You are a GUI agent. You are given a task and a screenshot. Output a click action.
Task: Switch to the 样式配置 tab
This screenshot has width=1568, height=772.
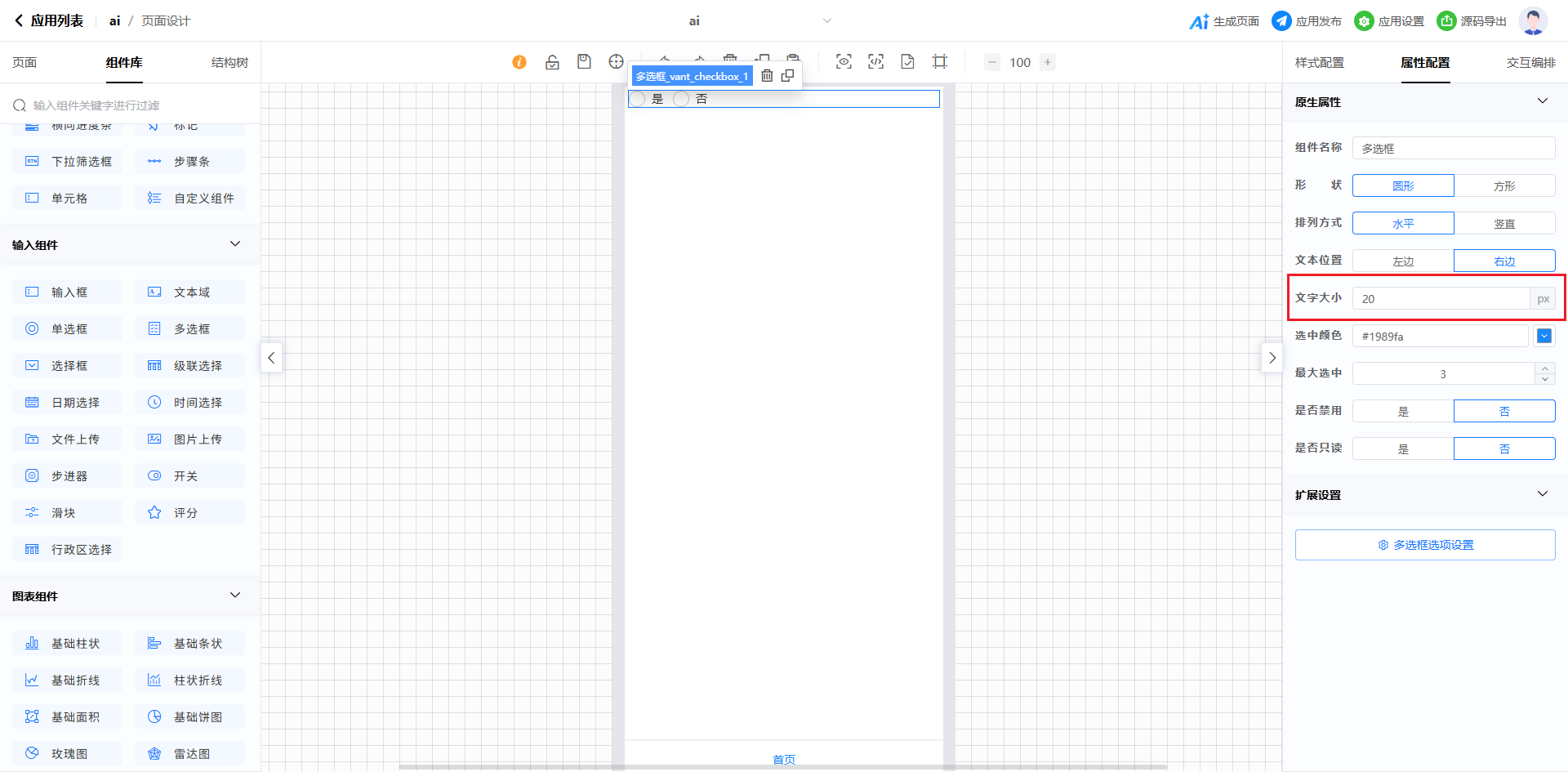(1319, 63)
